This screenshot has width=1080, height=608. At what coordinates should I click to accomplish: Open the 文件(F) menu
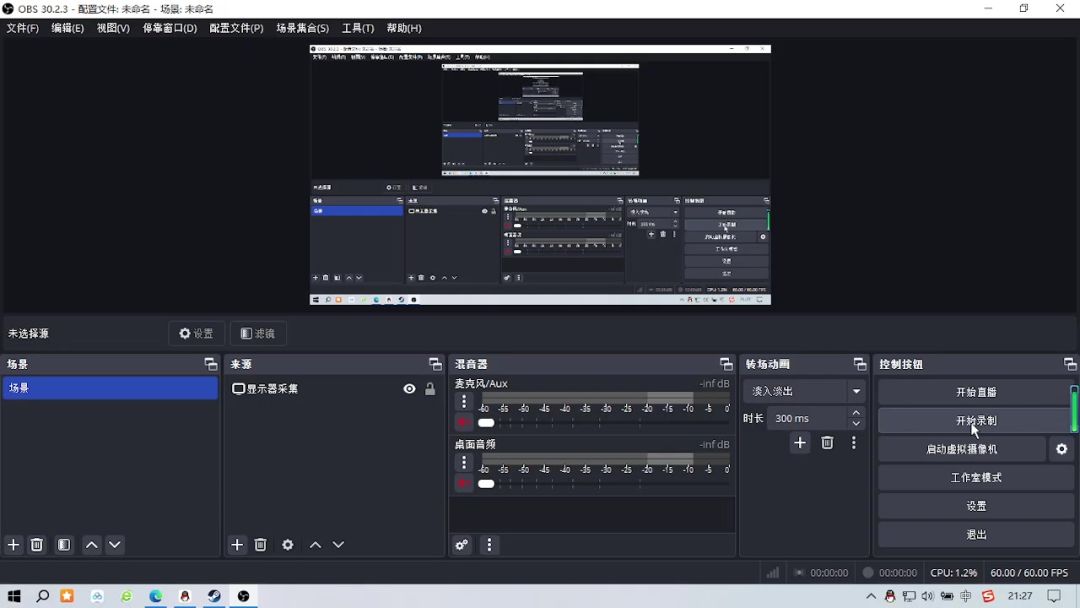pyautogui.click(x=22, y=28)
